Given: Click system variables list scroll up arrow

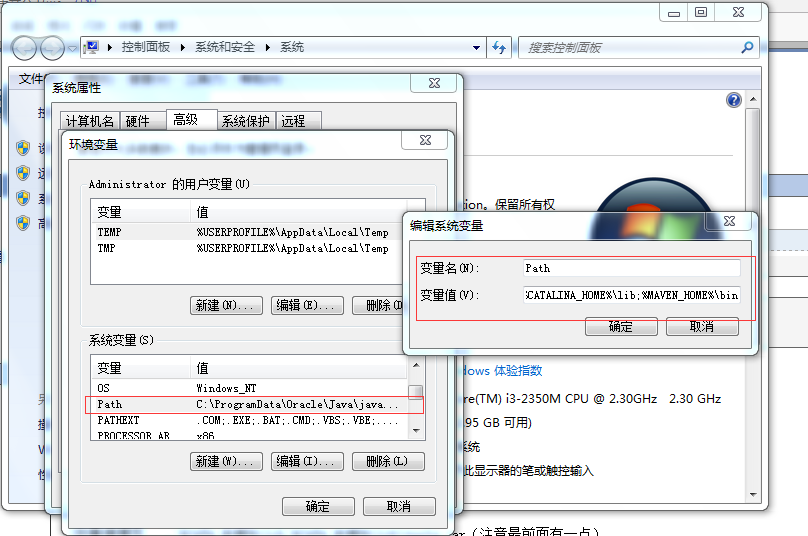Looking at the screenshot, I should 416,365.
